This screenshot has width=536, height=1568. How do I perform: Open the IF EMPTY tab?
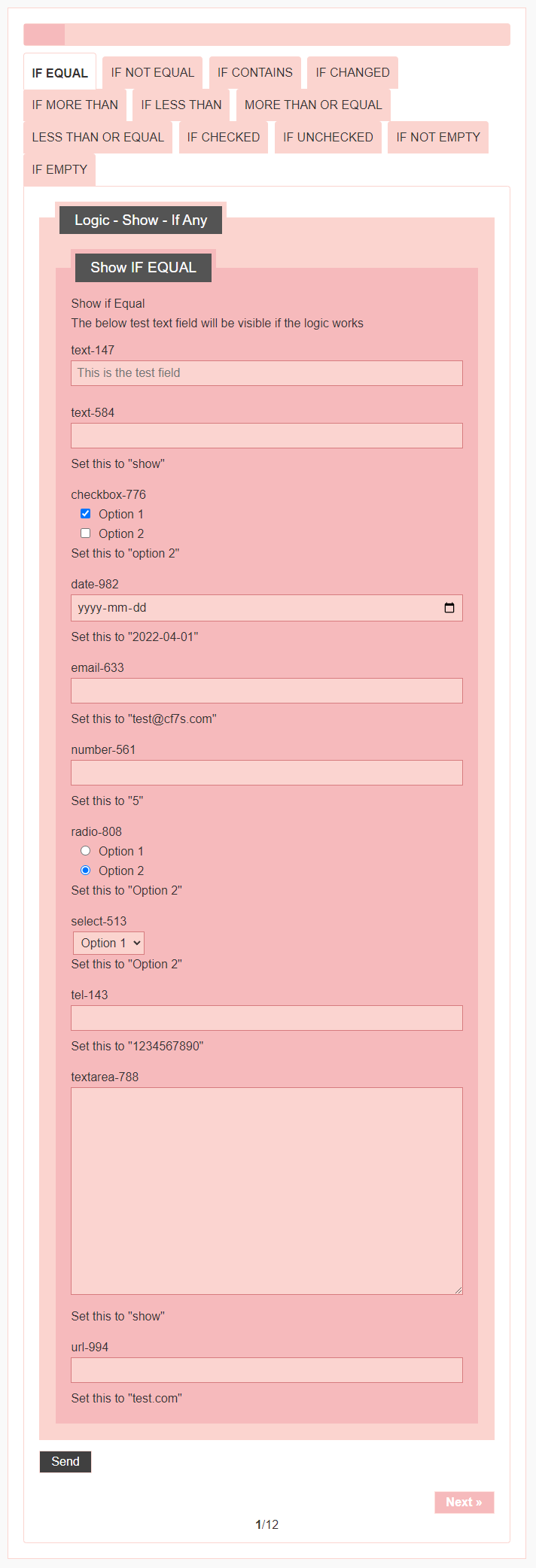[x=59, y=170]
